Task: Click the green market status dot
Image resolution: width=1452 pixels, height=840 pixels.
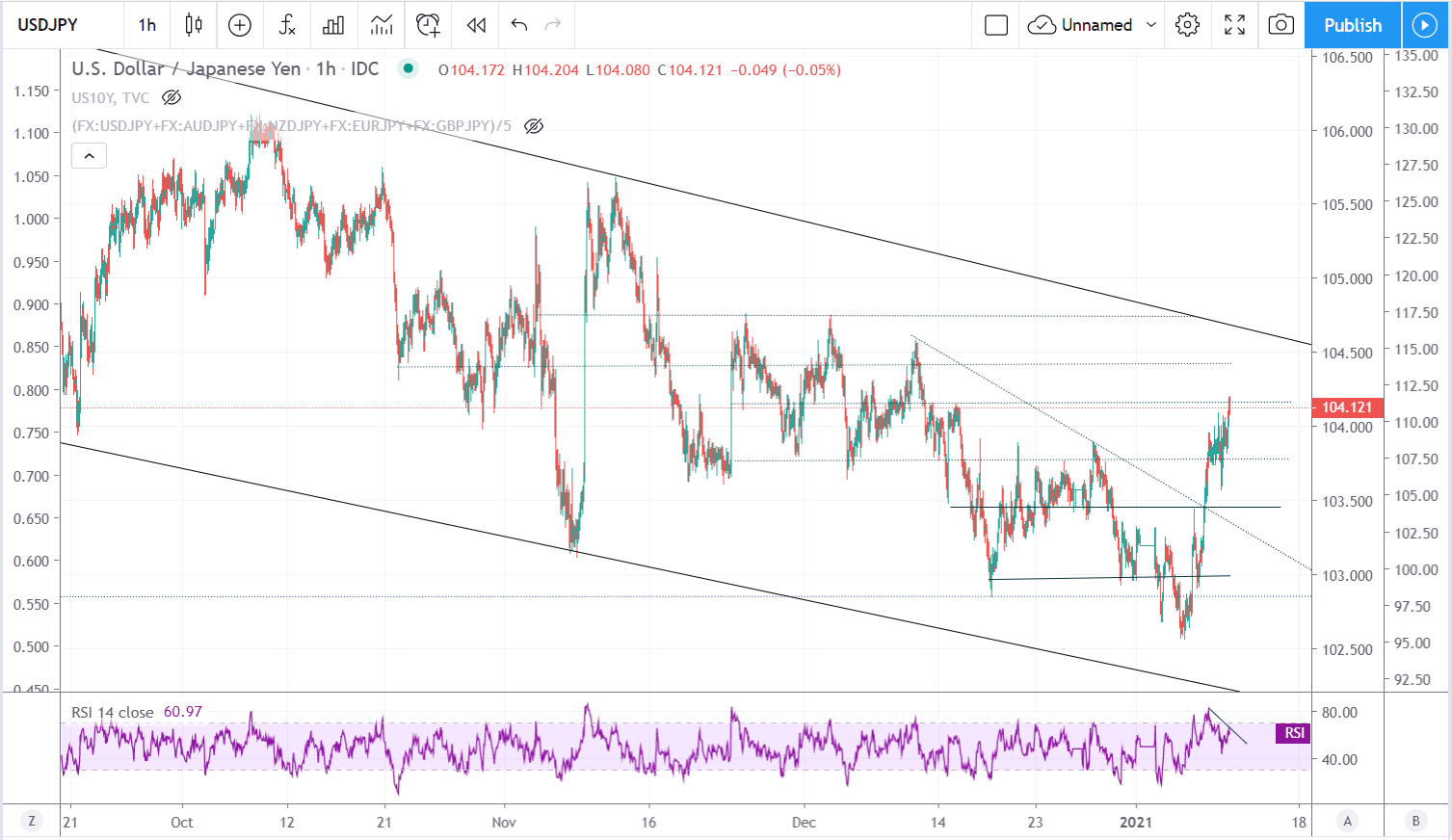Action: (409, 68)
